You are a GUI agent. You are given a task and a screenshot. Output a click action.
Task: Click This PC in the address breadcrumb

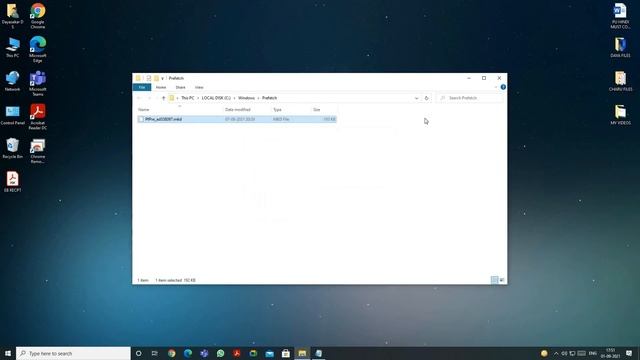point(188,98)
